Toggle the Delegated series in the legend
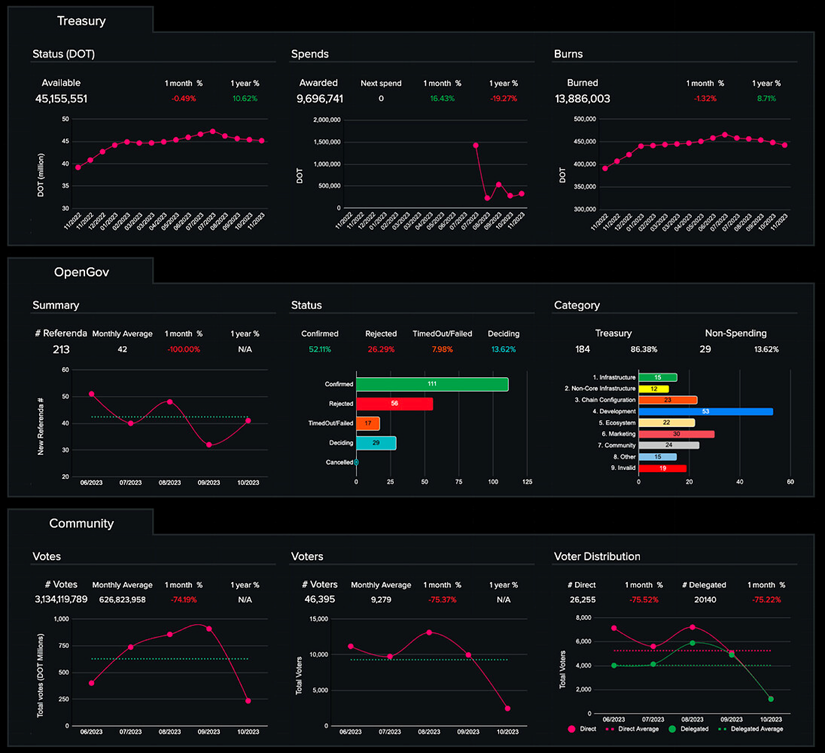 [x=688, y=729]
